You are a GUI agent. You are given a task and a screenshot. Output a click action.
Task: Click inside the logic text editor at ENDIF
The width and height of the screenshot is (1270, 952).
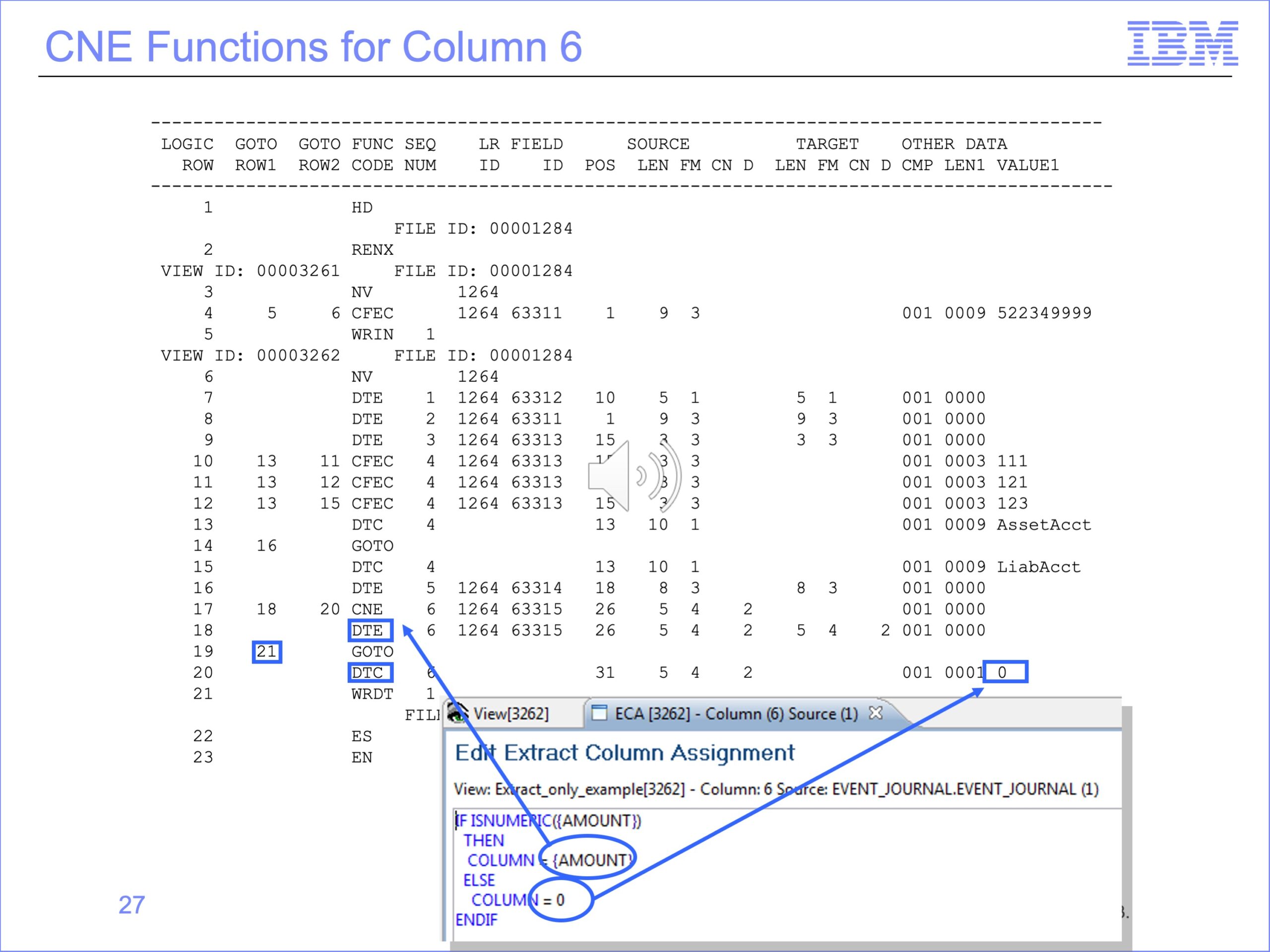(477, 920)
